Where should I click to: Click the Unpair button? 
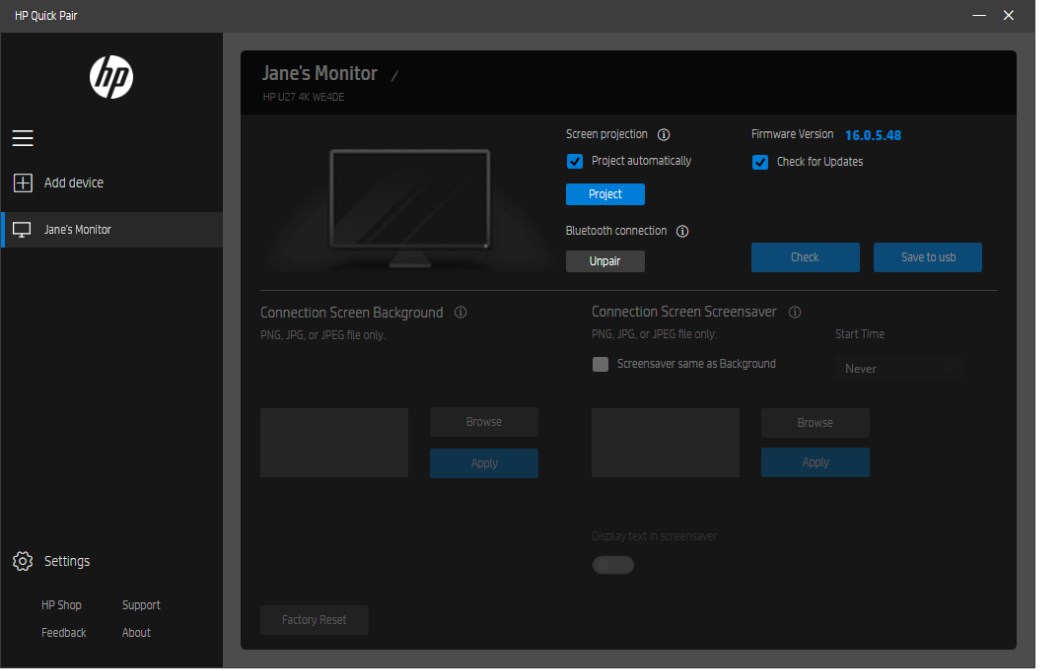coord(606,262)
